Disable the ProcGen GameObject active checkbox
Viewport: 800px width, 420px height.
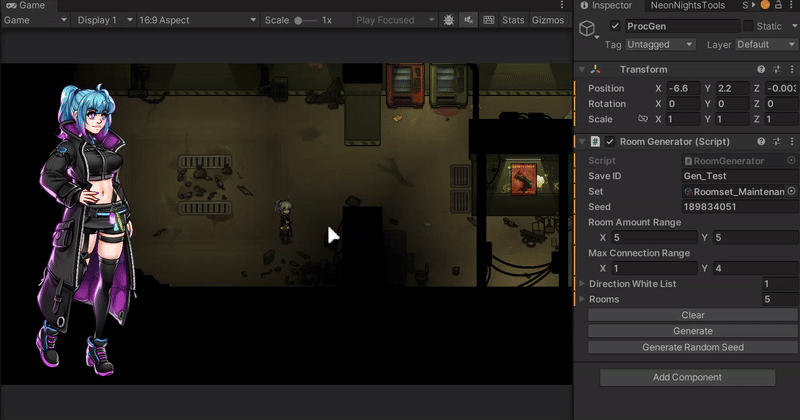[x=615, y=27]
